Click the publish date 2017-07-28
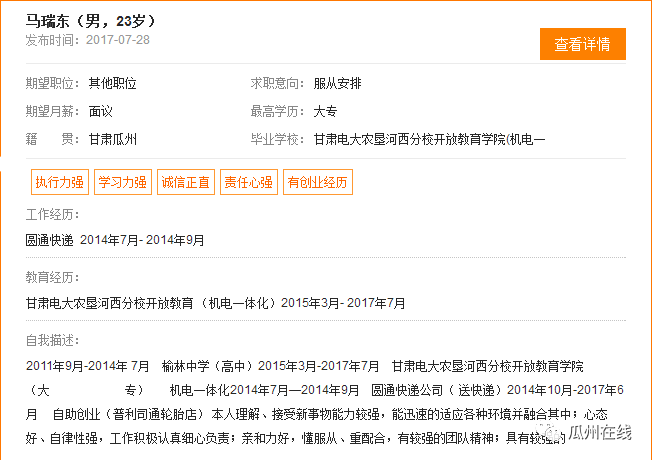 click(x=118, y=40)
